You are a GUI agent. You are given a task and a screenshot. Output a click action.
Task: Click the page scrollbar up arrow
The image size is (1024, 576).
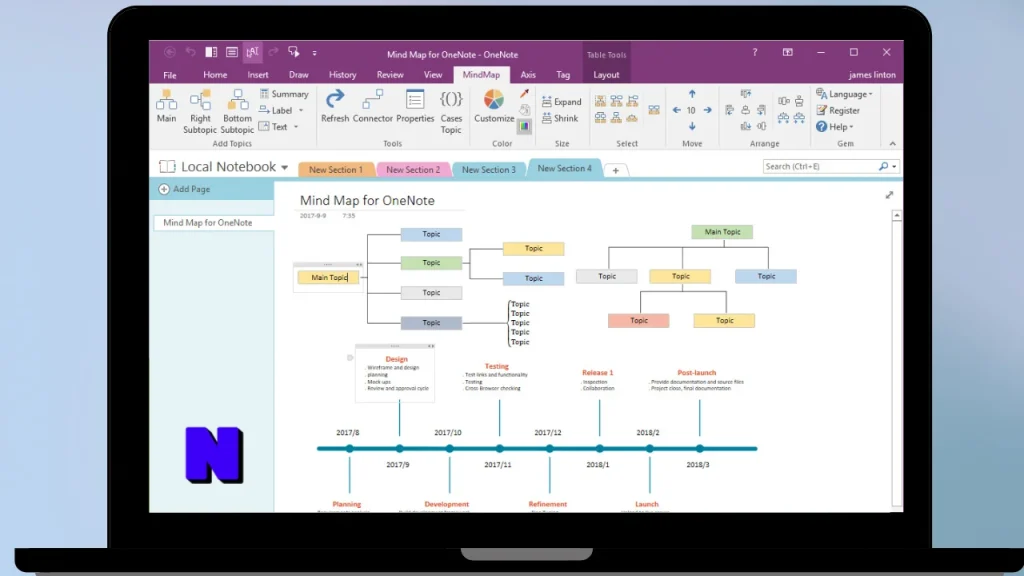[897, 216]
